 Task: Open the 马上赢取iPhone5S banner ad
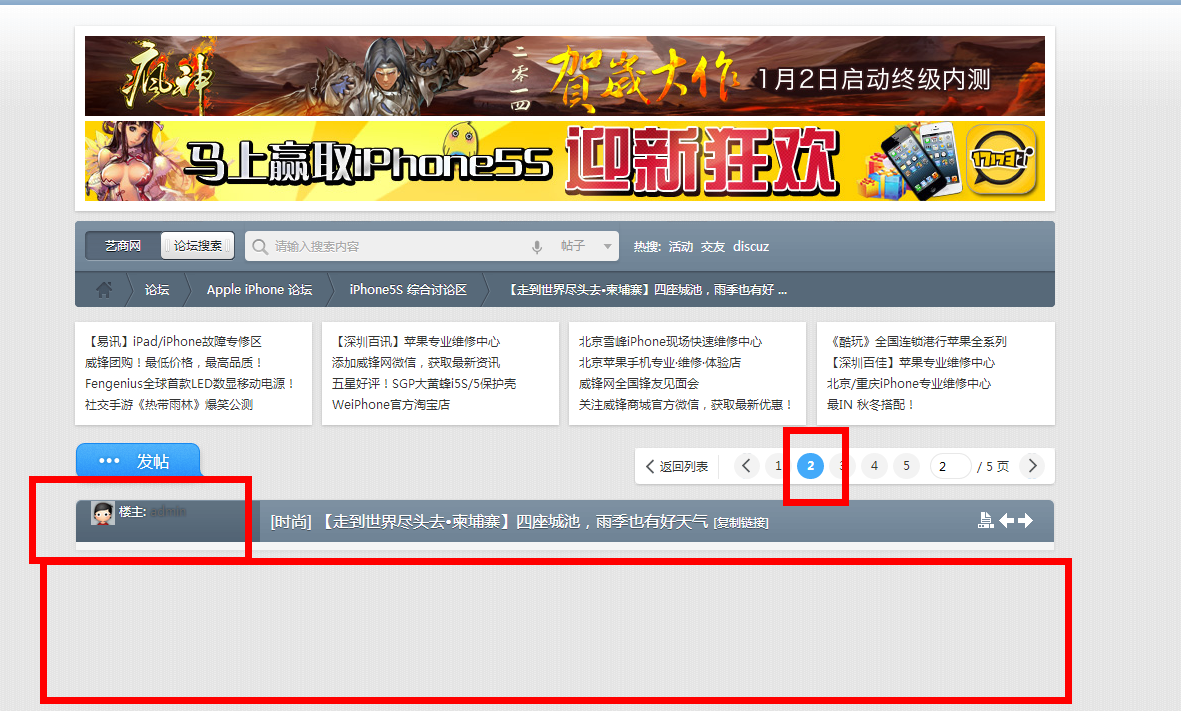[565, 161]
